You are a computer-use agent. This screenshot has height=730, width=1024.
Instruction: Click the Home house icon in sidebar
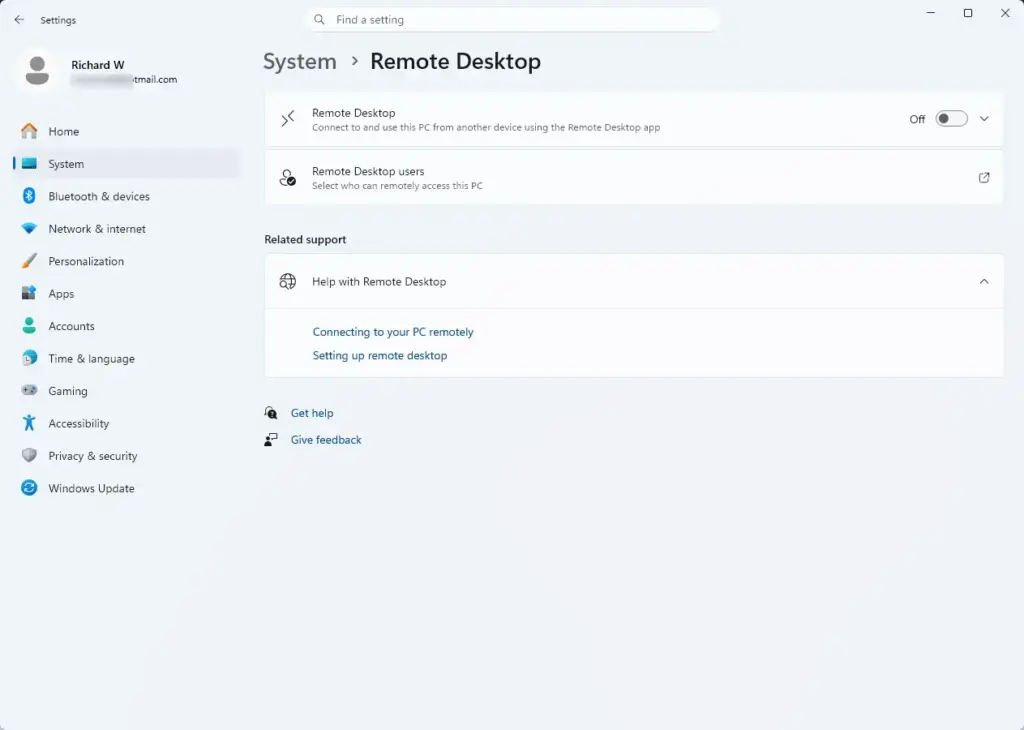point(29,131)
